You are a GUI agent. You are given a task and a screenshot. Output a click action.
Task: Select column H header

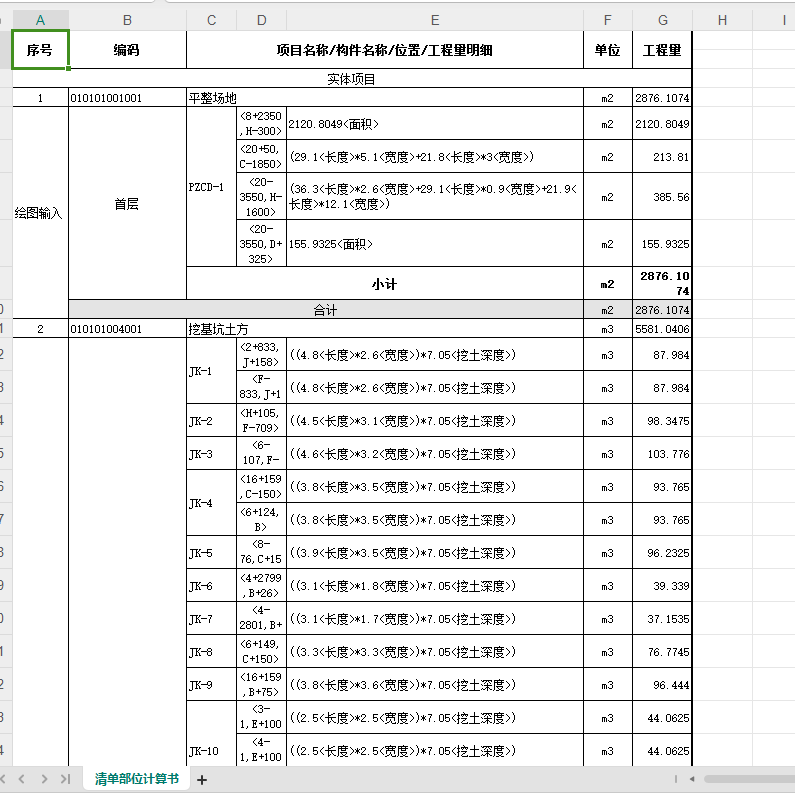click(722, 20)
